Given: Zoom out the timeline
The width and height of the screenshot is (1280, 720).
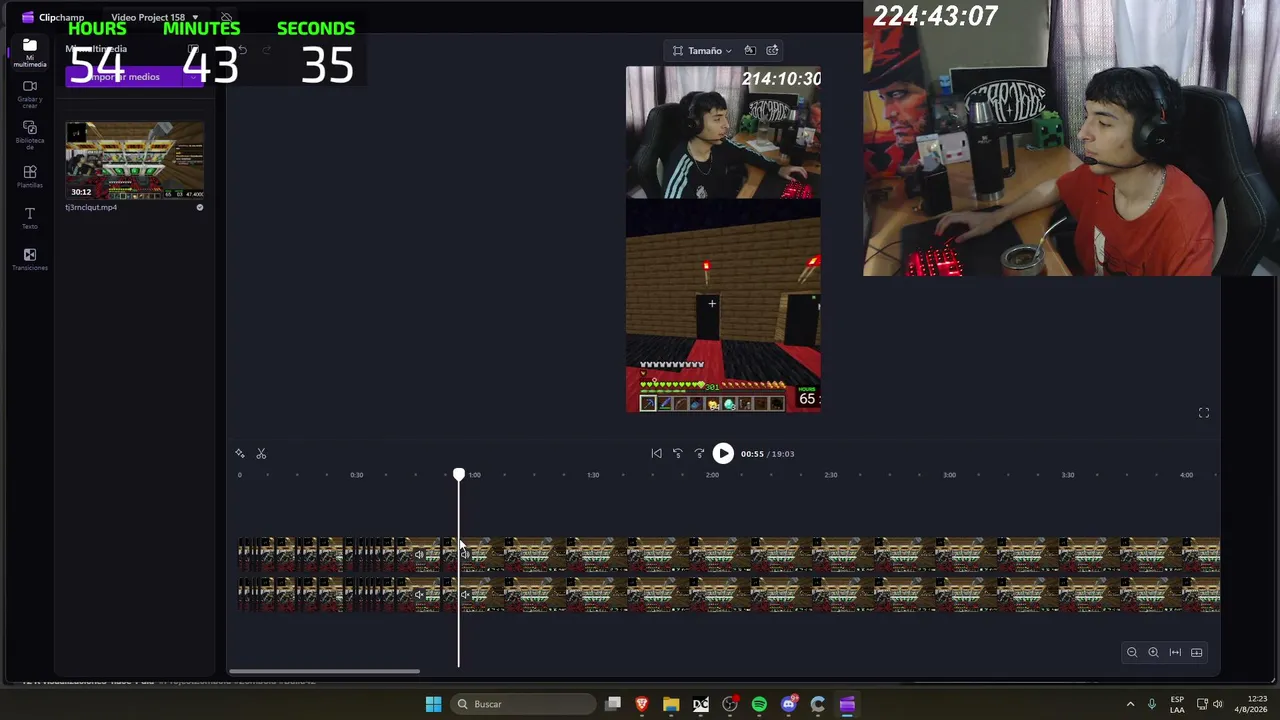Looking at the screenshot, I should tap(1132, 653).
